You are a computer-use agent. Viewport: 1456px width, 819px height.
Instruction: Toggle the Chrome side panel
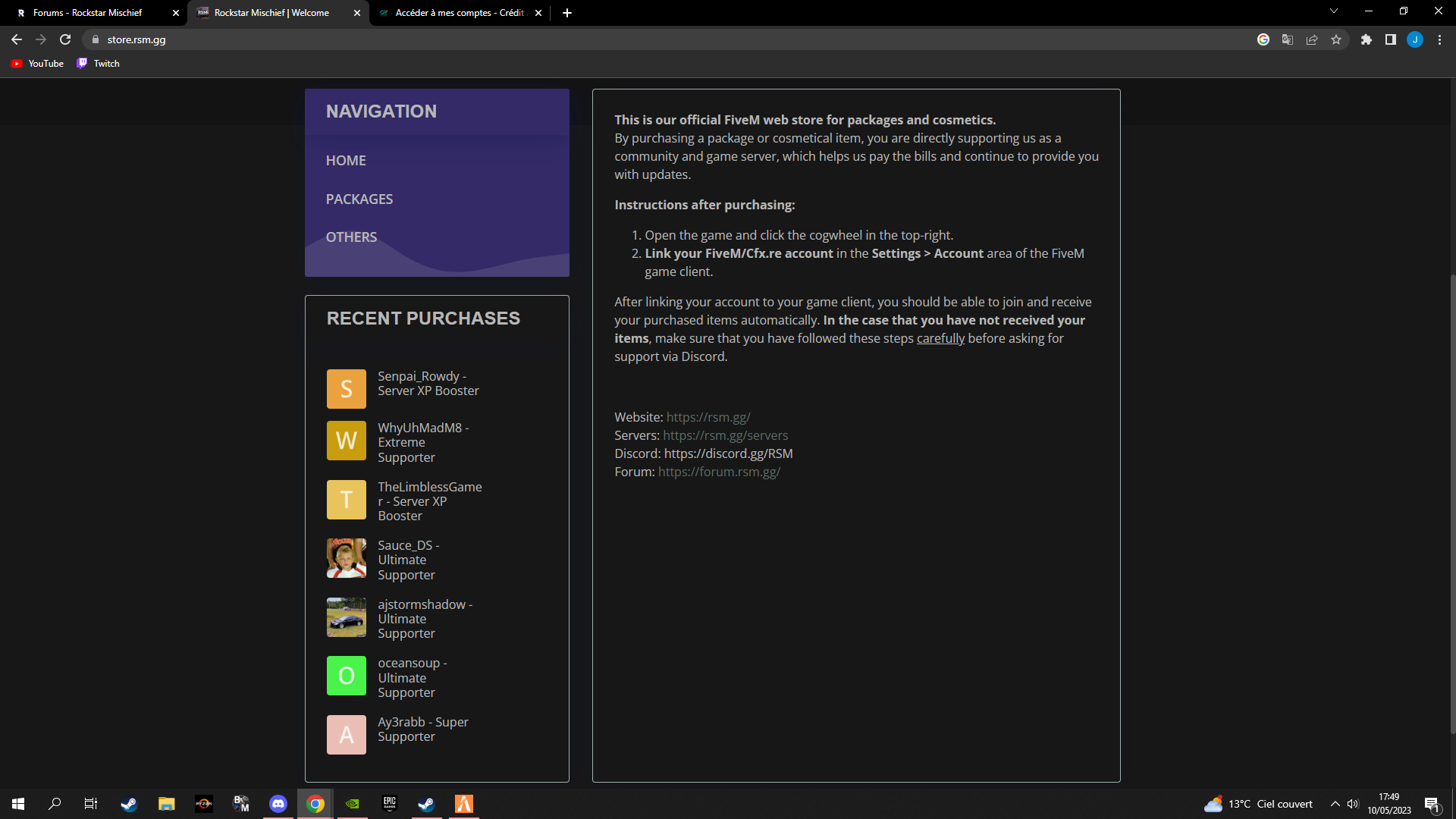[x=1392, y=39]
